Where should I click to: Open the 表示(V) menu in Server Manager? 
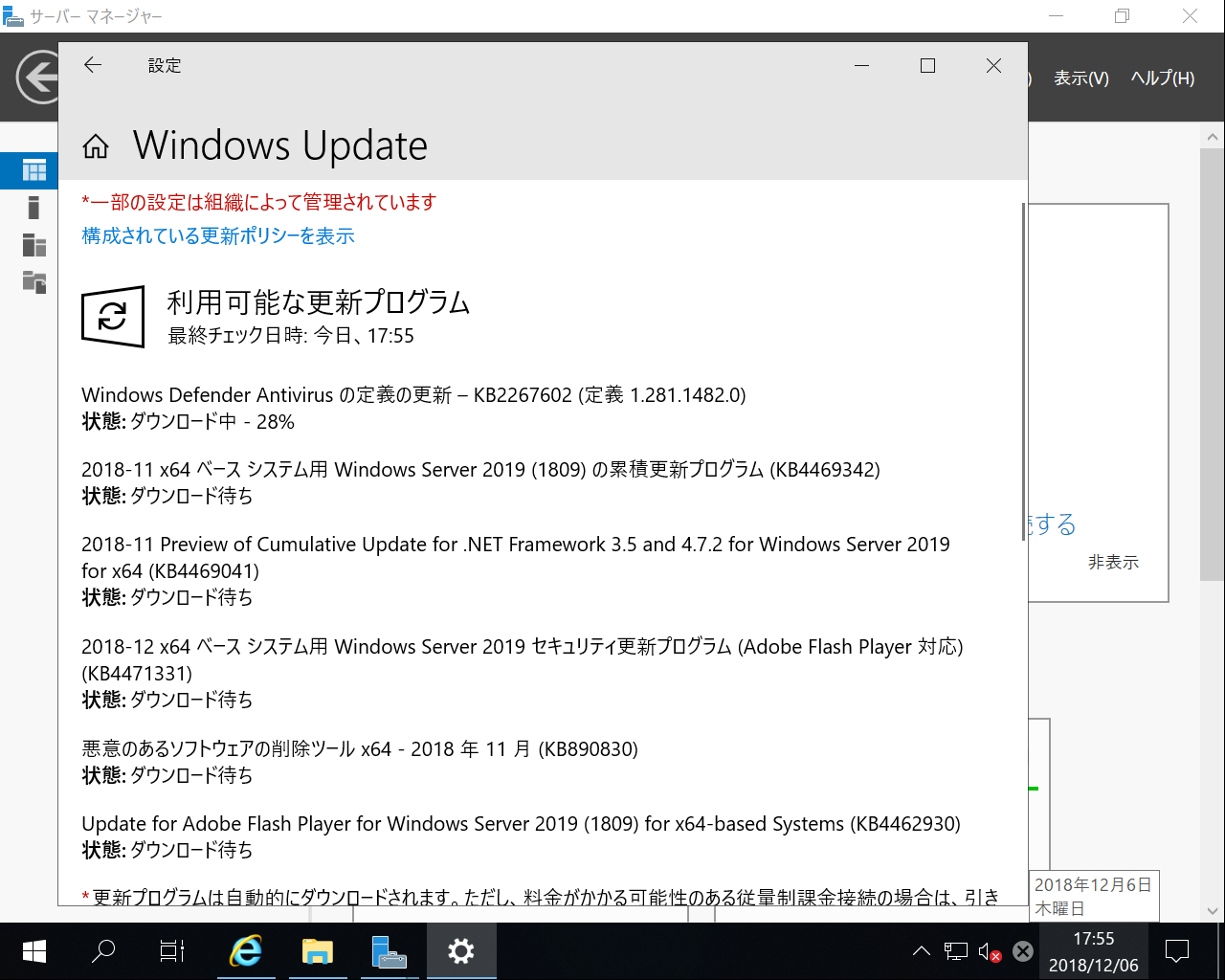coord(1081,78)
